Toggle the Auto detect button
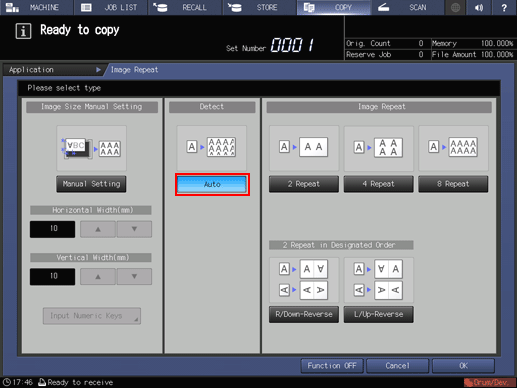Viewport: 517px width, 388px height. coord(212,184)
